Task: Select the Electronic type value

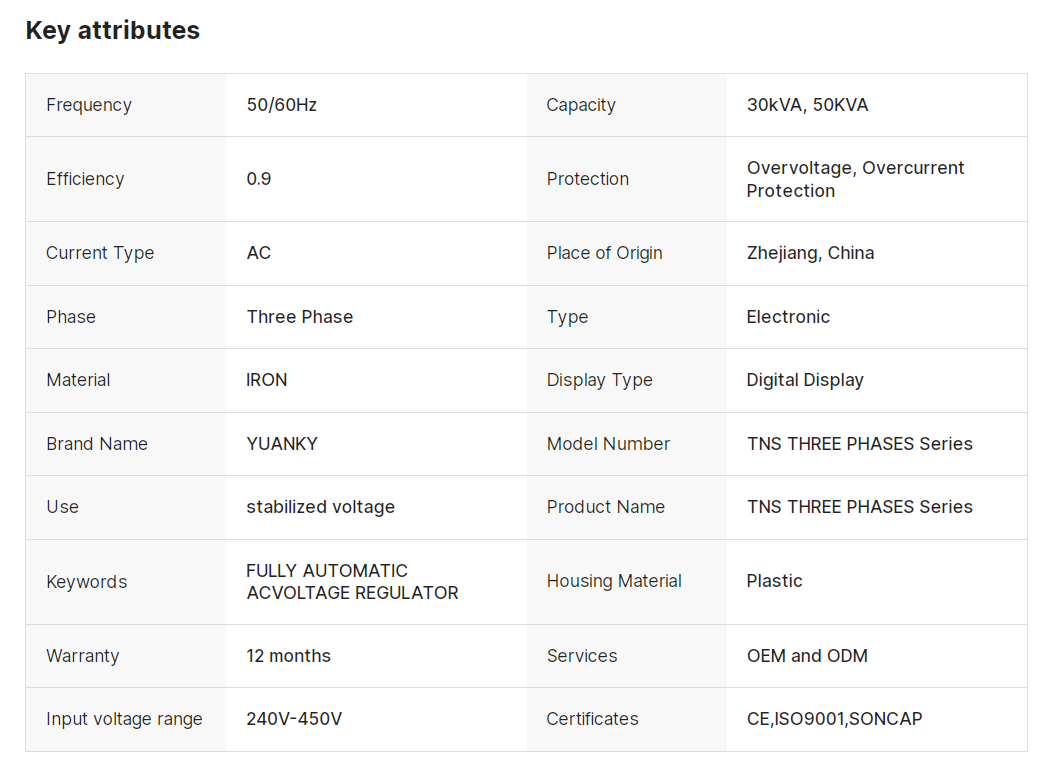Action: [788, 317]
